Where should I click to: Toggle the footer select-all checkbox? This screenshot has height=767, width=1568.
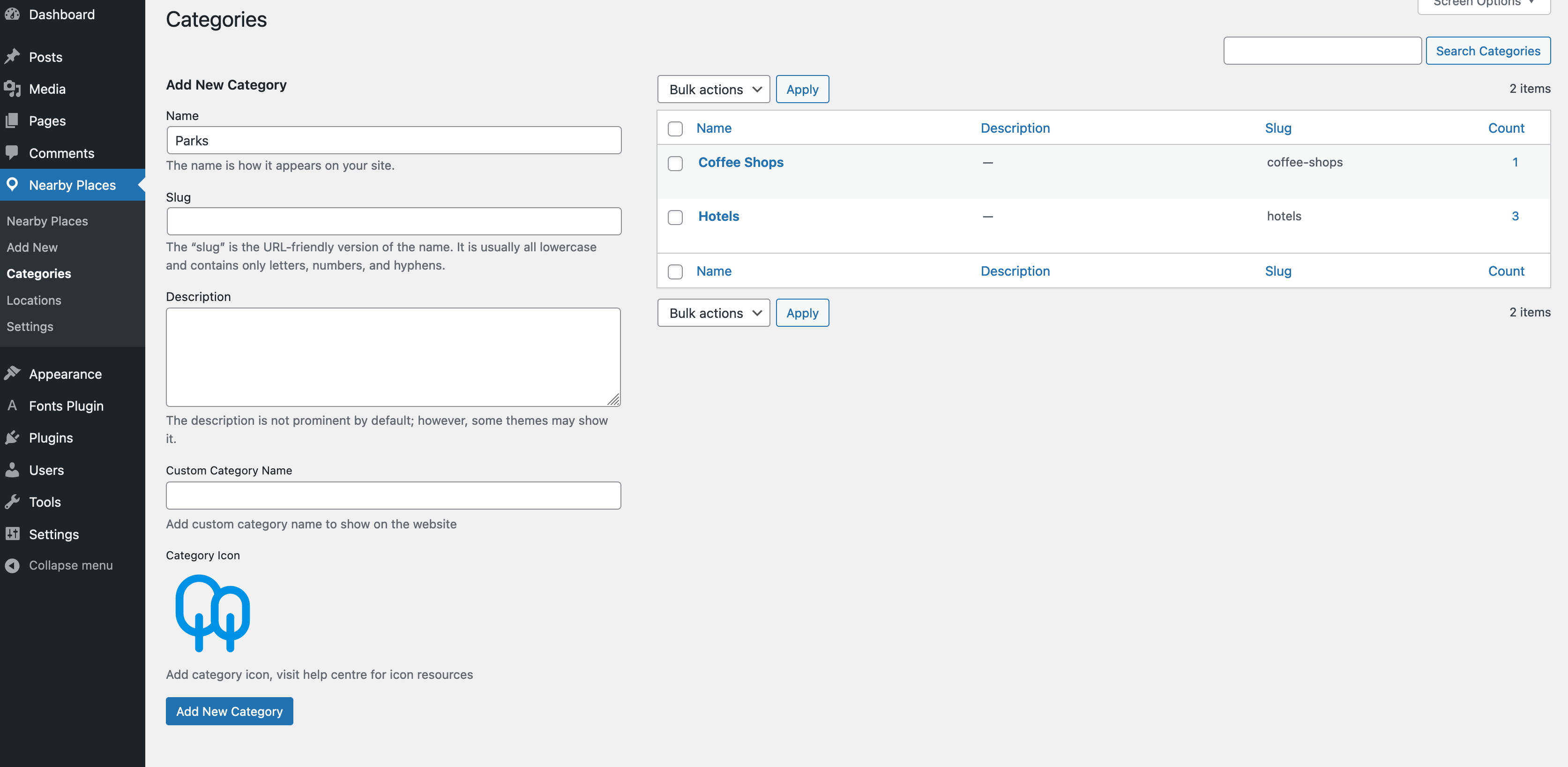coord(675,271)
